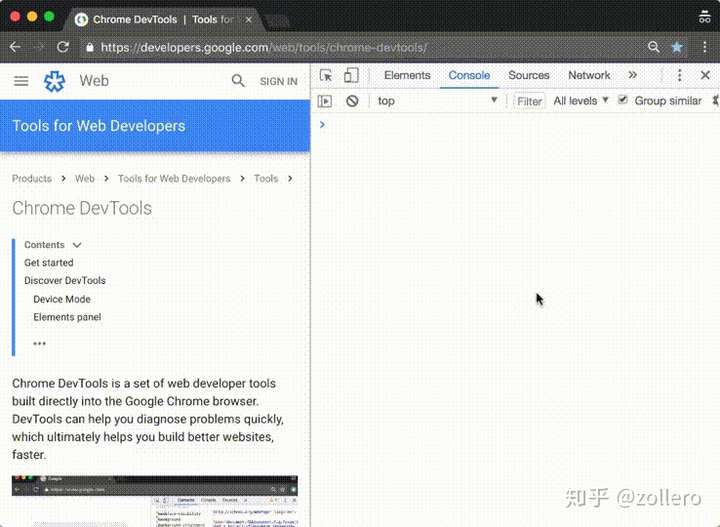Open the Device Mode contents link
The width and height of the screenshot is (720, 527).
[62, 299]
